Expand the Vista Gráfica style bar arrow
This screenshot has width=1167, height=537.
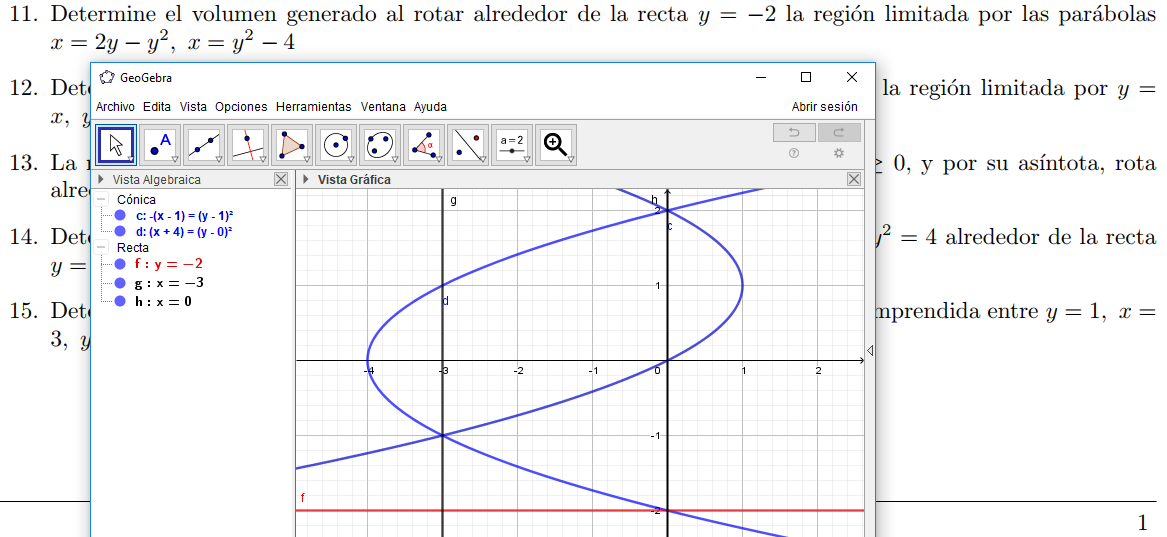coord(305,180)
